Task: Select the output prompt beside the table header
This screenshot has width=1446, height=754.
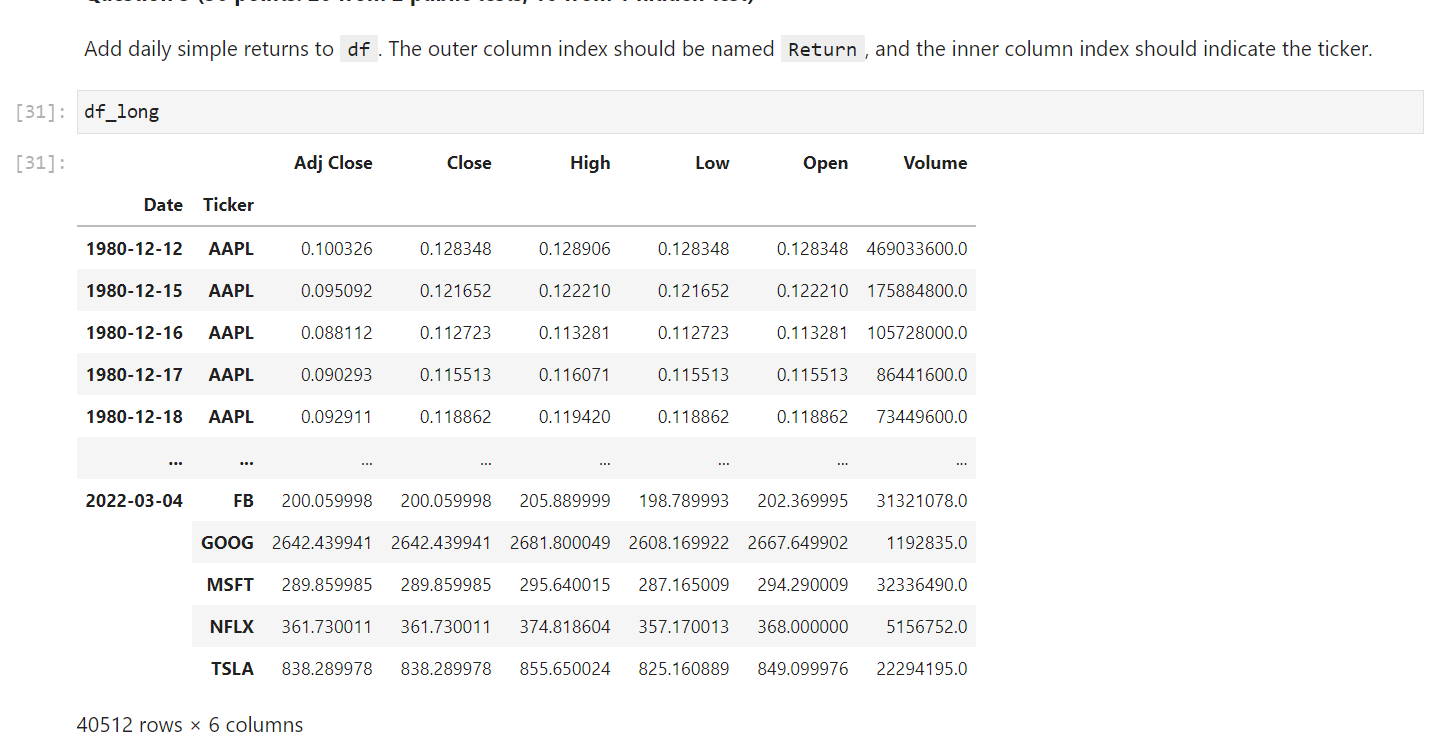Action: click(41, 163)
